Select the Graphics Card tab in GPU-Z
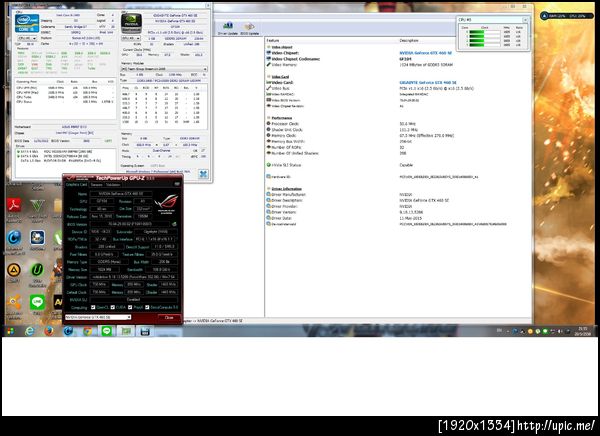 (77, 185)
